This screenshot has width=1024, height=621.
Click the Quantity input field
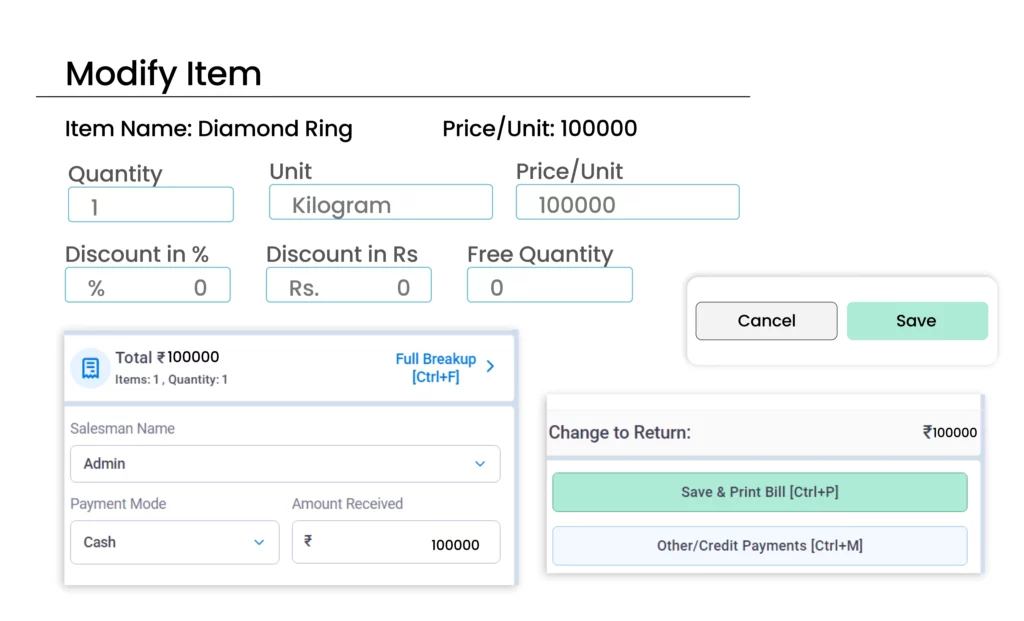pyautogui.click(x=150, y=205)
